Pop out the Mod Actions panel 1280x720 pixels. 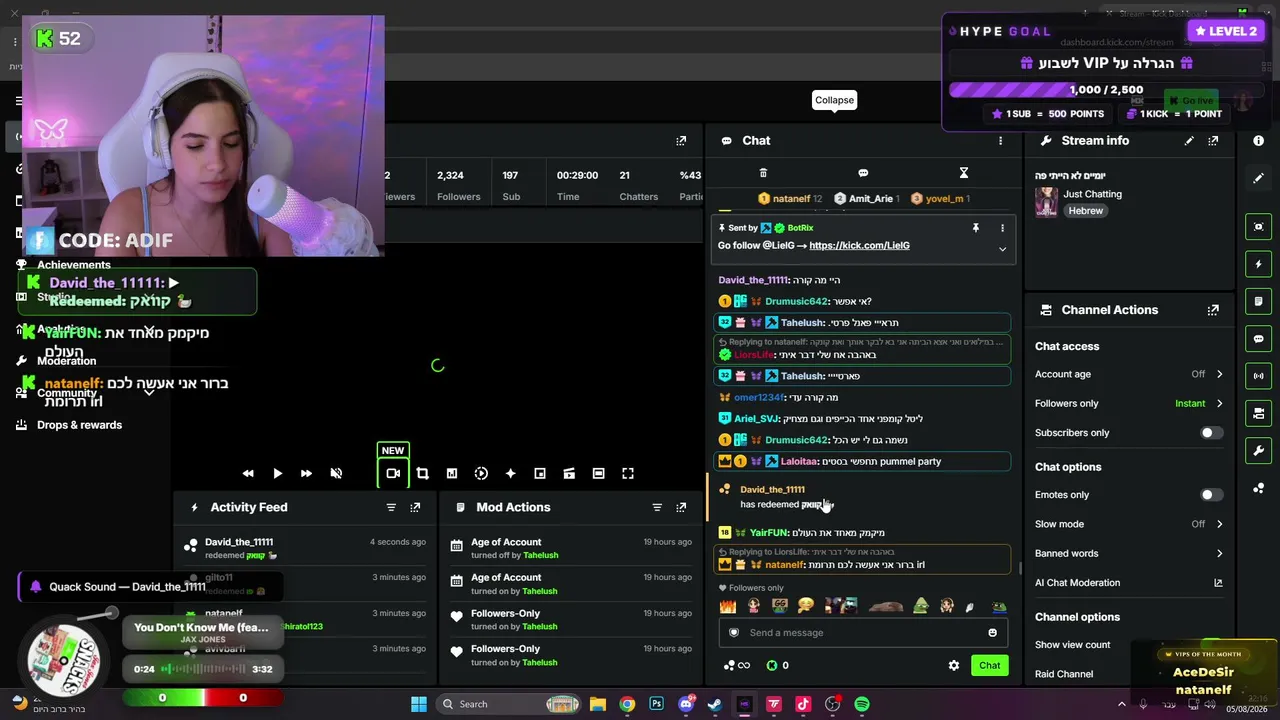coord(681,507)
